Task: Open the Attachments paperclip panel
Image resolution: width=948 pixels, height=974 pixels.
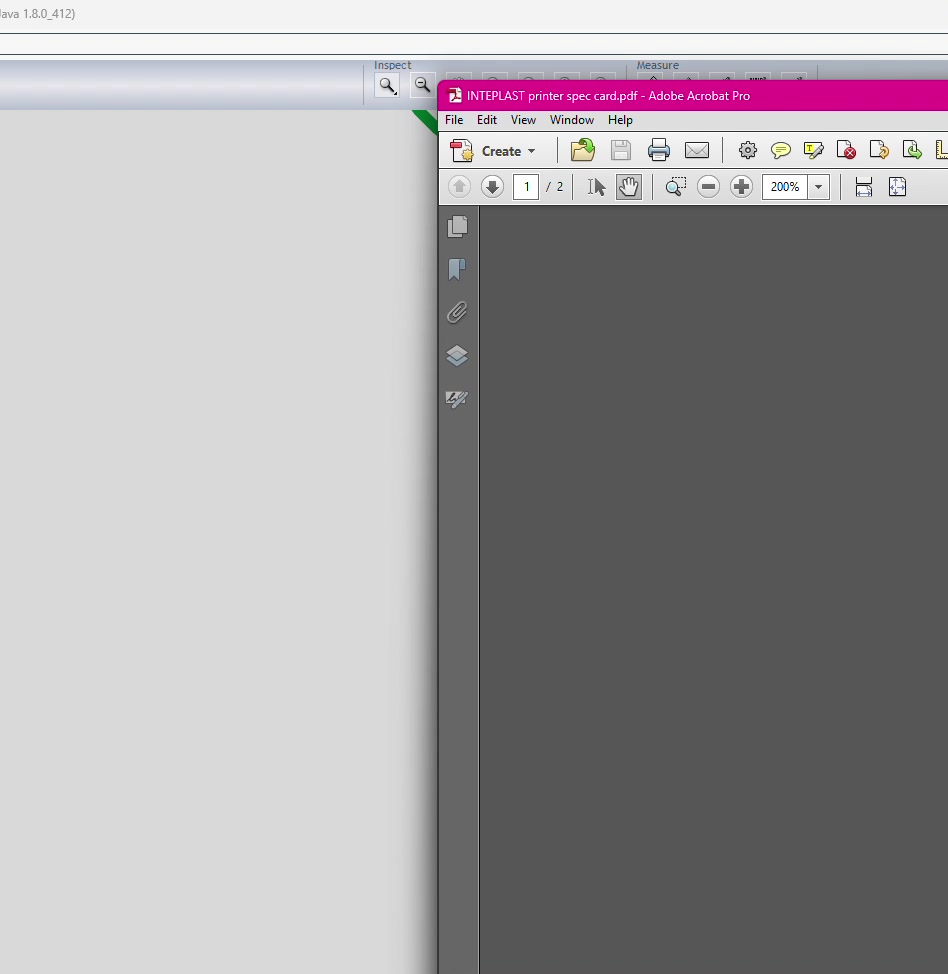Action: pos(457,313)
